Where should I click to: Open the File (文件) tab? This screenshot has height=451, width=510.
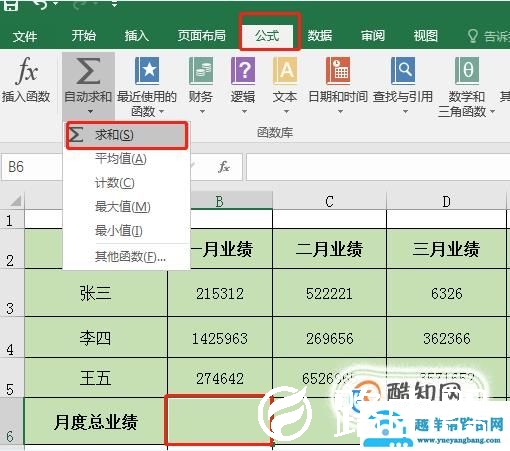coord(25,36)
